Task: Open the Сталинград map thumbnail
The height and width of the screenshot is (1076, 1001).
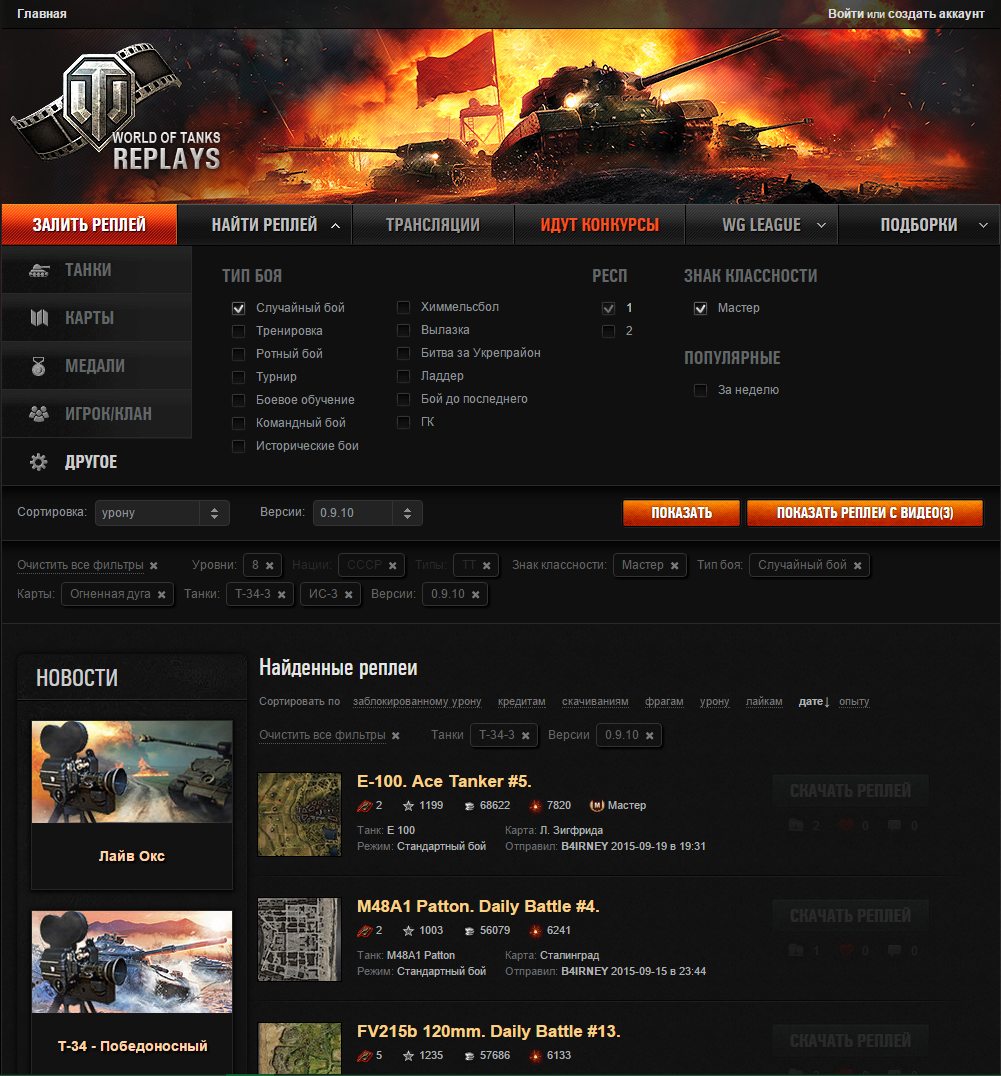Action: 299,939
